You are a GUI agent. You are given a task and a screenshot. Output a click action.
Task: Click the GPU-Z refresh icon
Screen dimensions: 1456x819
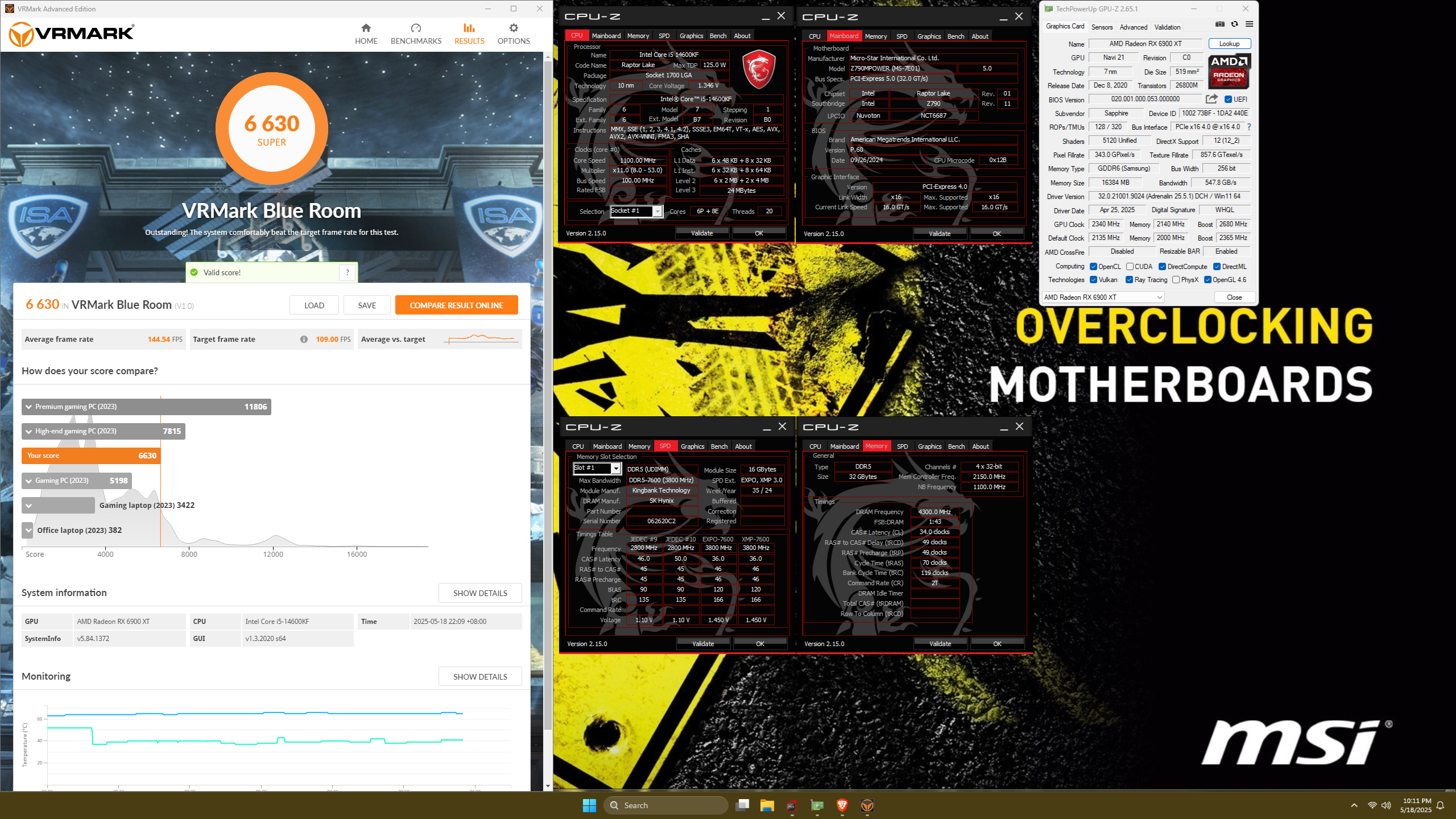[x=1234, y=24]
